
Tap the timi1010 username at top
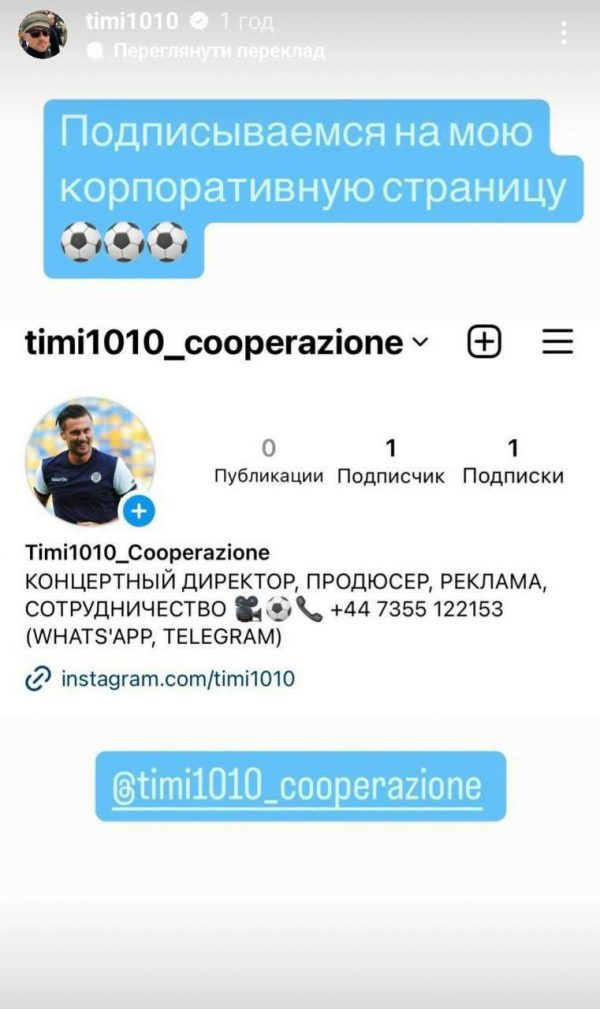pos(131,21)
